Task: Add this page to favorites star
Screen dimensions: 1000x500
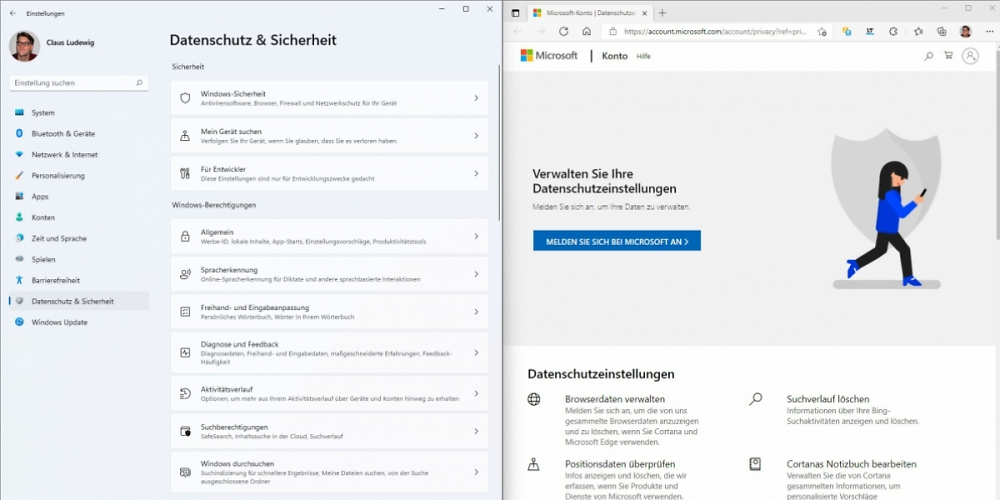Action: [821, 31]
